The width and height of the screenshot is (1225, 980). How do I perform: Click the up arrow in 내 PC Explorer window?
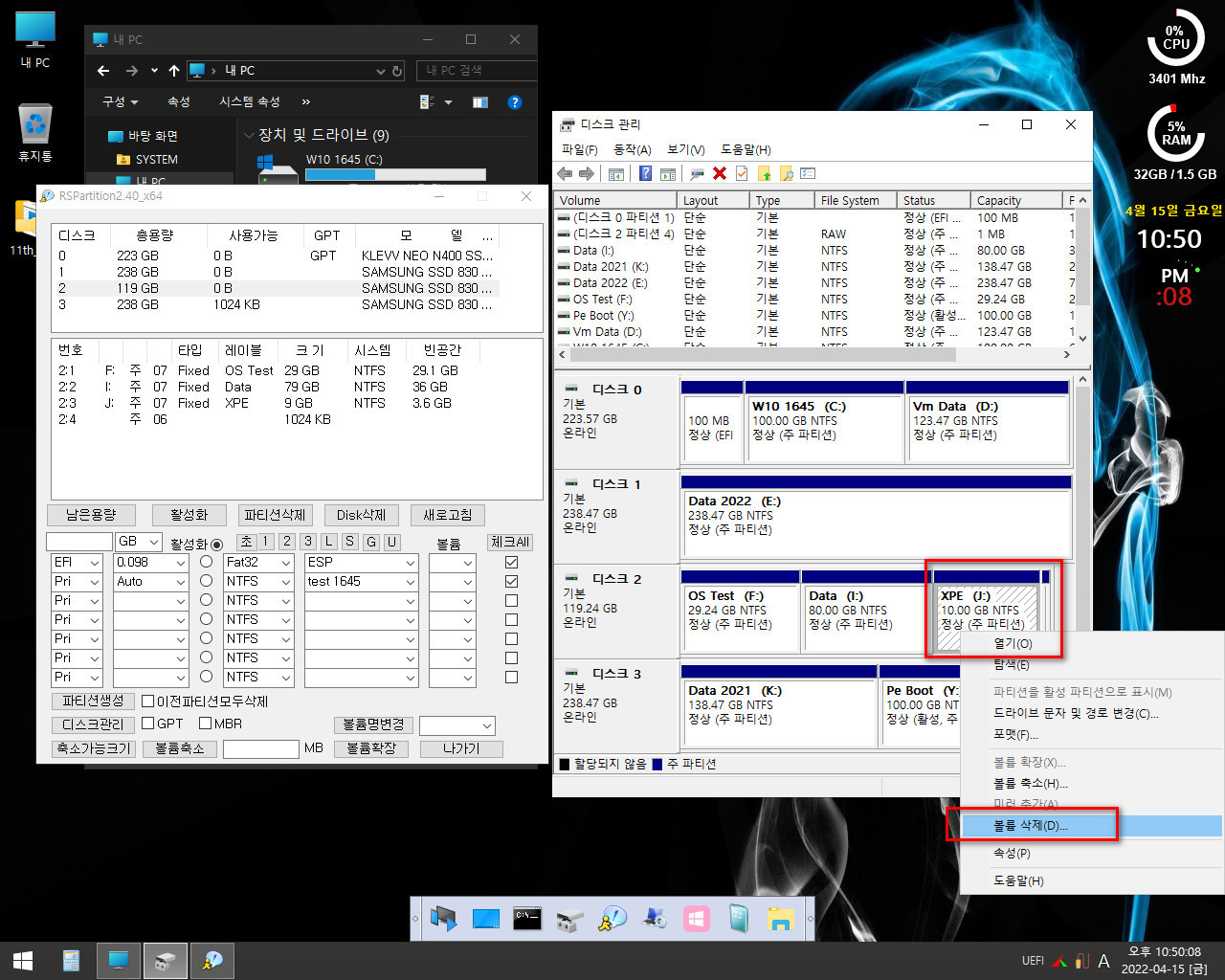pos(173,71)
